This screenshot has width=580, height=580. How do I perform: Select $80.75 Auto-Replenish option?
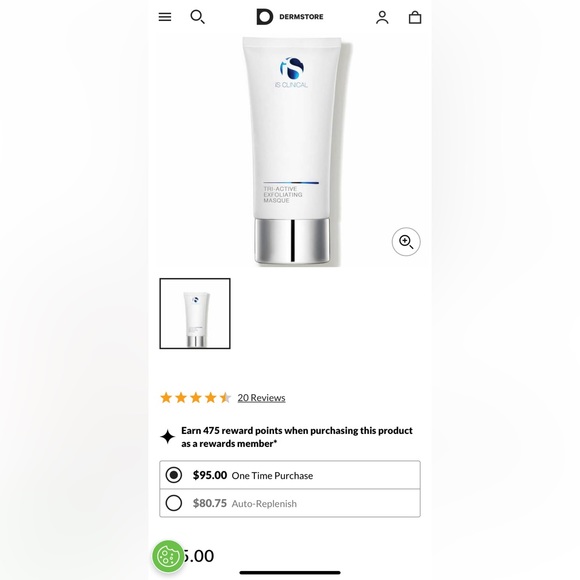pyautogui.click(x=290, y=503)
